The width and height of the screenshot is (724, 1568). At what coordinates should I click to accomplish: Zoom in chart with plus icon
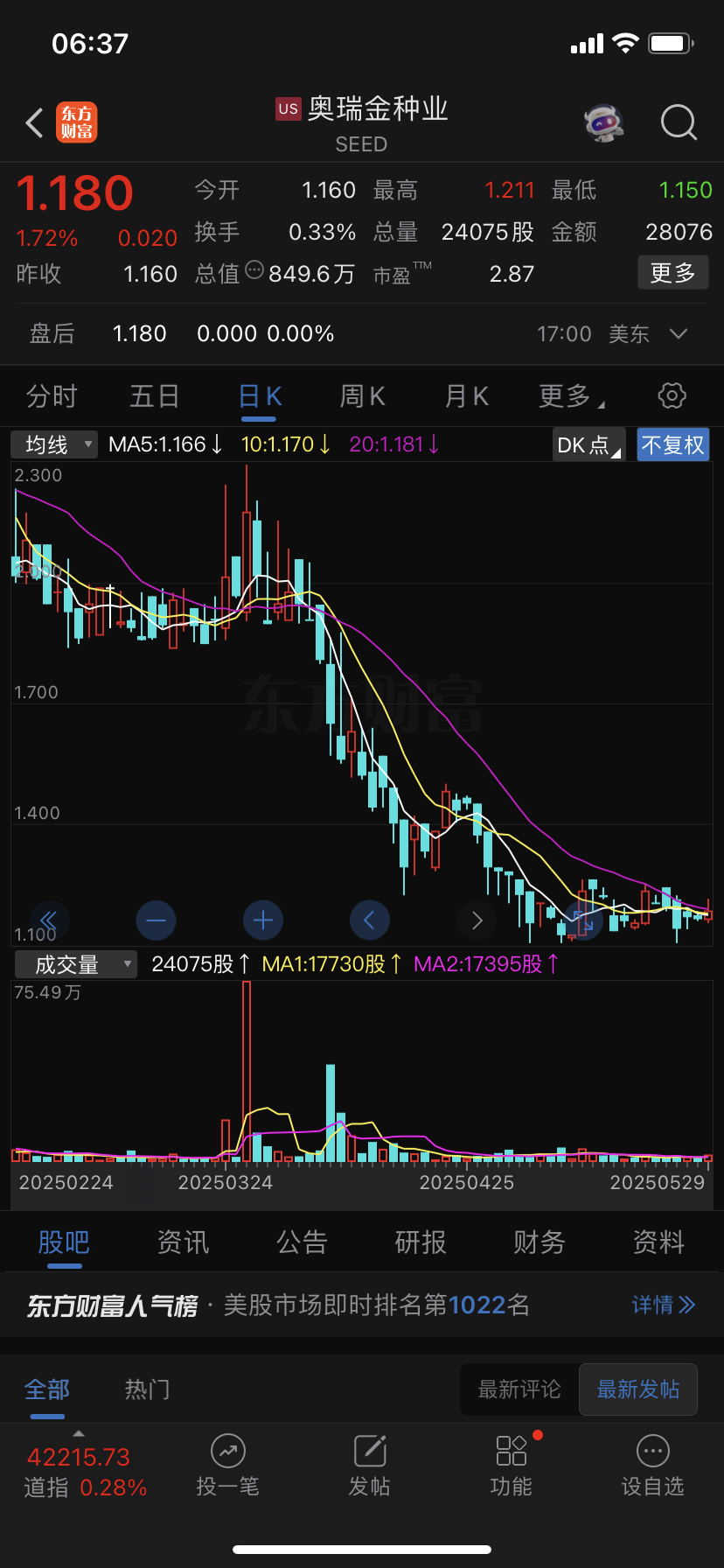(x=263, y=920)
